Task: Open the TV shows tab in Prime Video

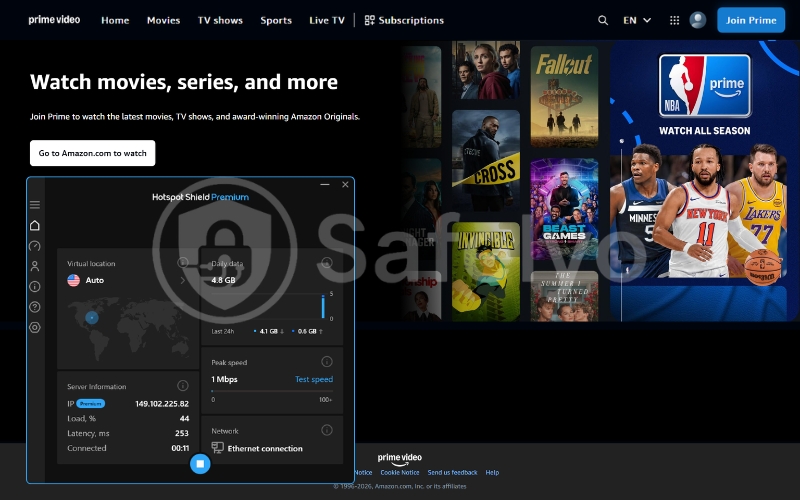Action: click(x=220, y=20)
